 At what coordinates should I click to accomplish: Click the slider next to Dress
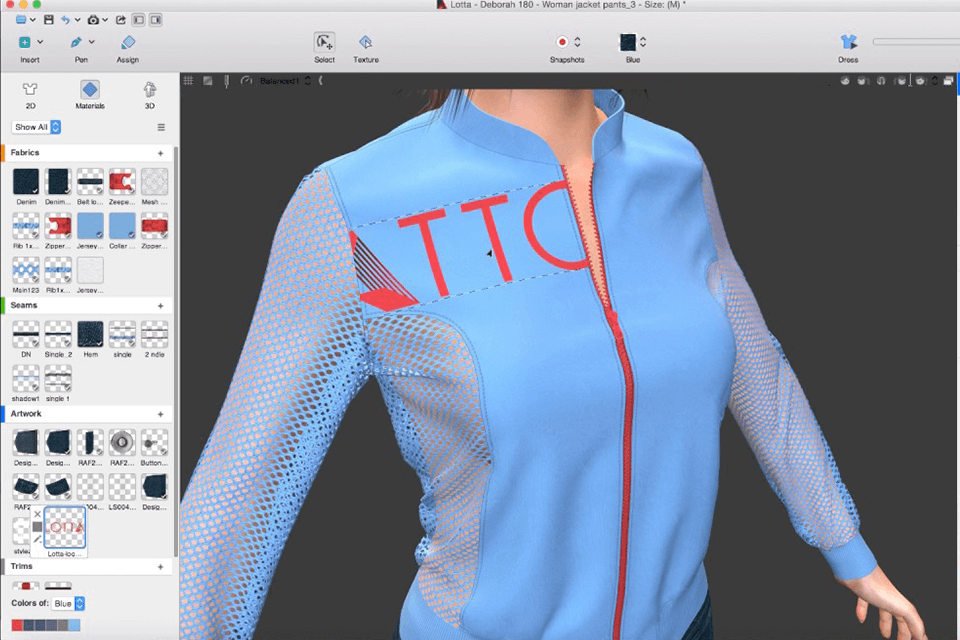(x=916, y=42)
